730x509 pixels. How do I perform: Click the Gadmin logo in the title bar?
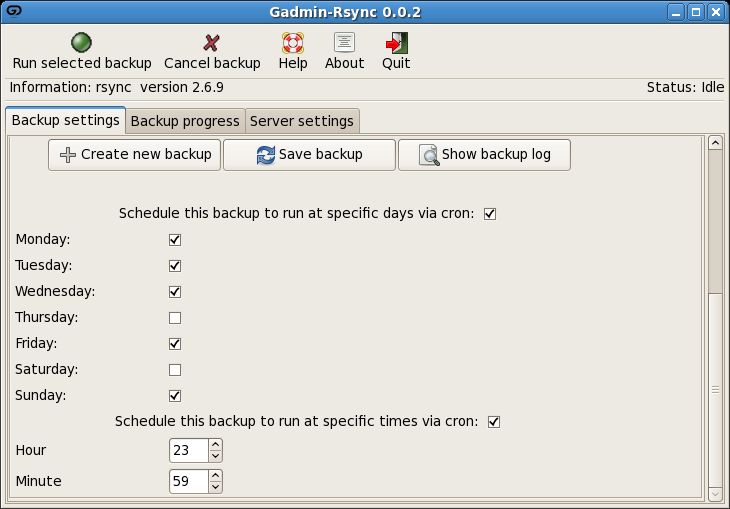point(14,11)
